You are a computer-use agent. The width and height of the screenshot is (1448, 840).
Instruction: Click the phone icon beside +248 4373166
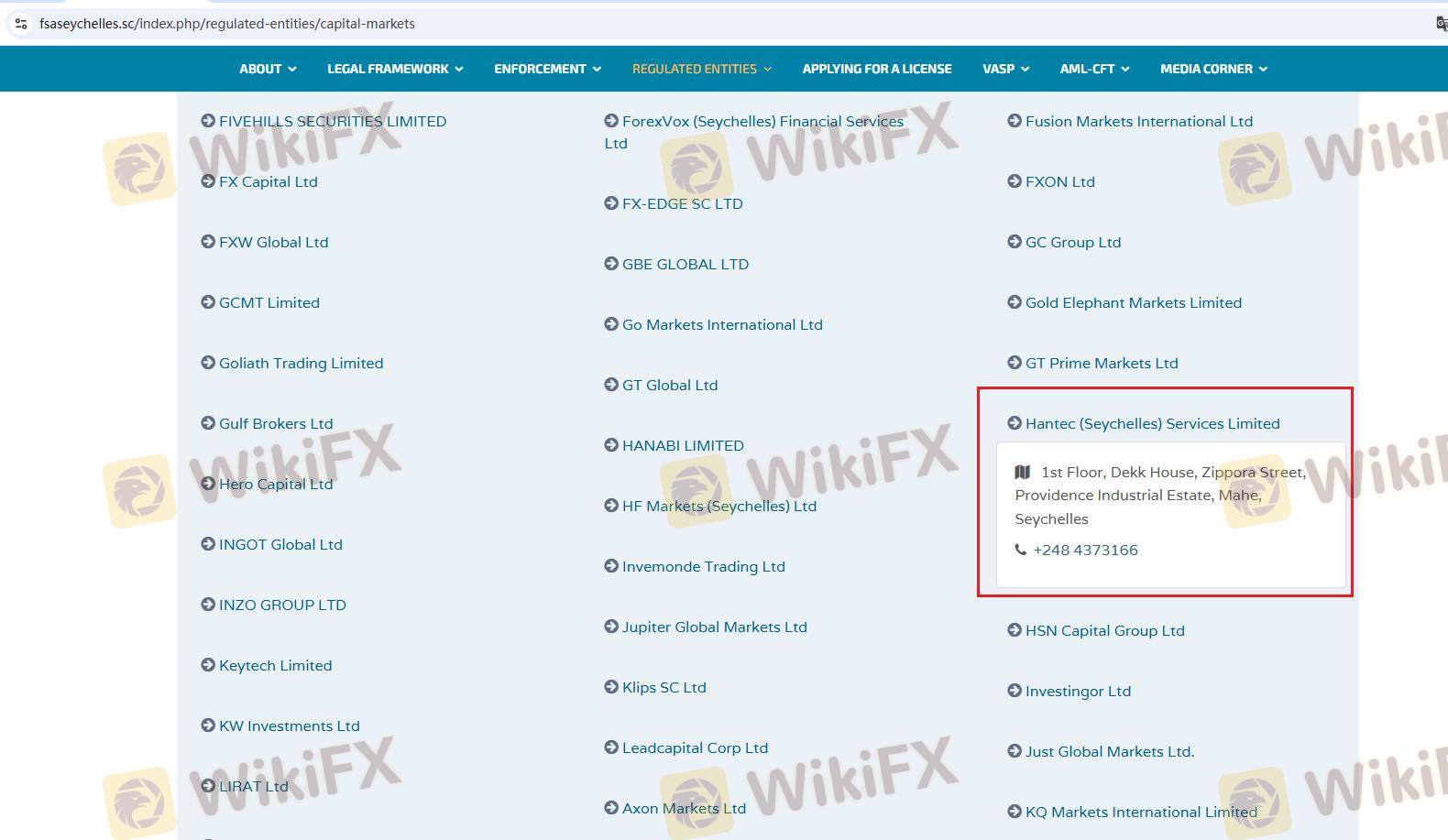1021,550
